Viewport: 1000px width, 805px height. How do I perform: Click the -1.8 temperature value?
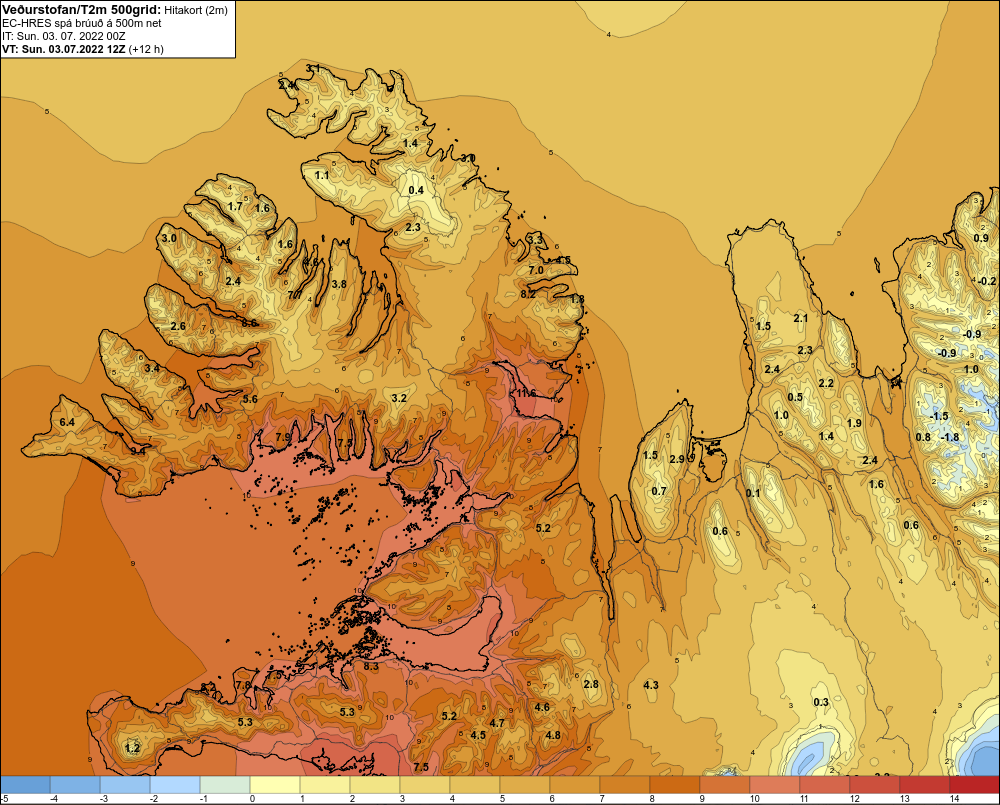(x=950, y=437)
